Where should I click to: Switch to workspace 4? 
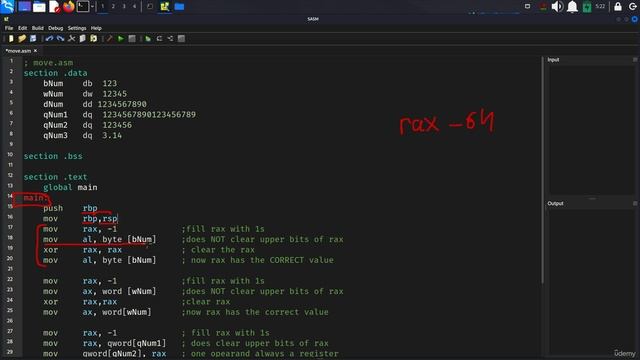(x=134, y=6)
